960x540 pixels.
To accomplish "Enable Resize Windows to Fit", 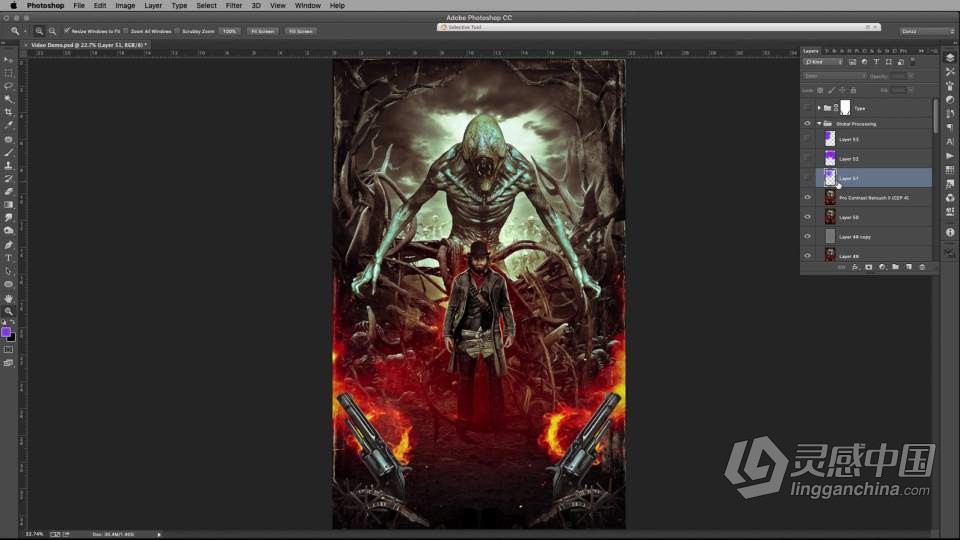I will coord(67,31).
